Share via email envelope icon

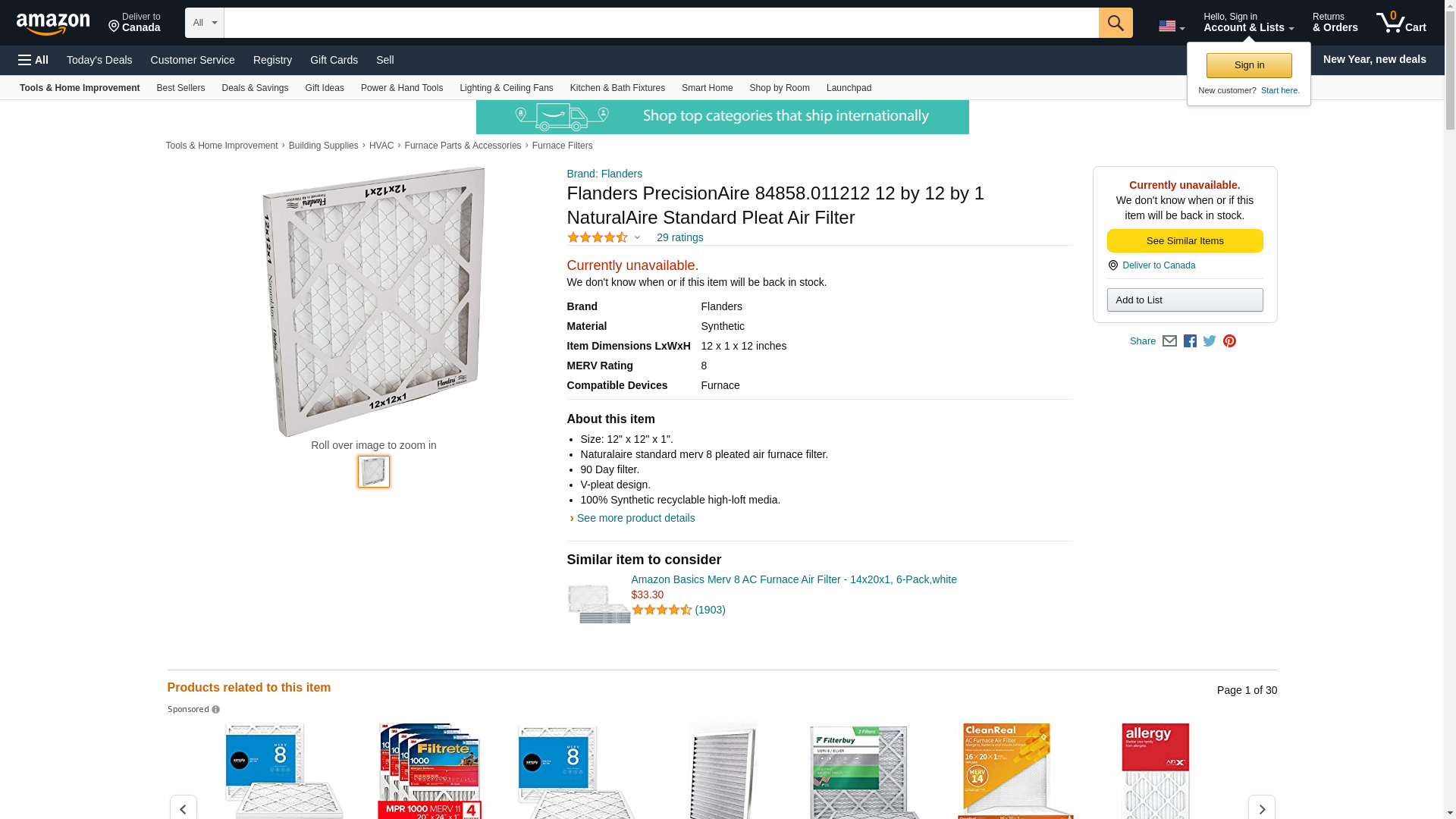(1169, 341)
